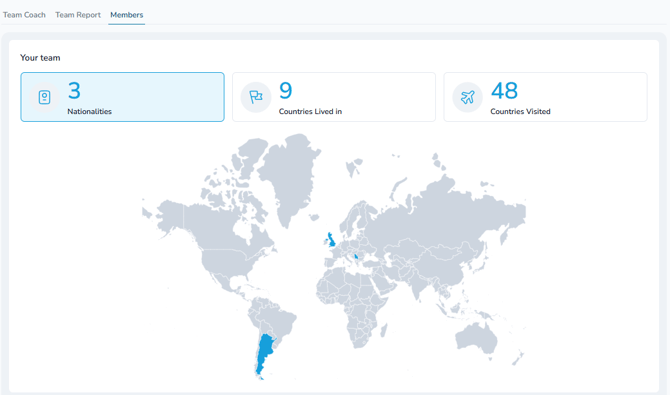Click Australia on the world map
Viewport: 670px width, 395px height.
(476, 338)
